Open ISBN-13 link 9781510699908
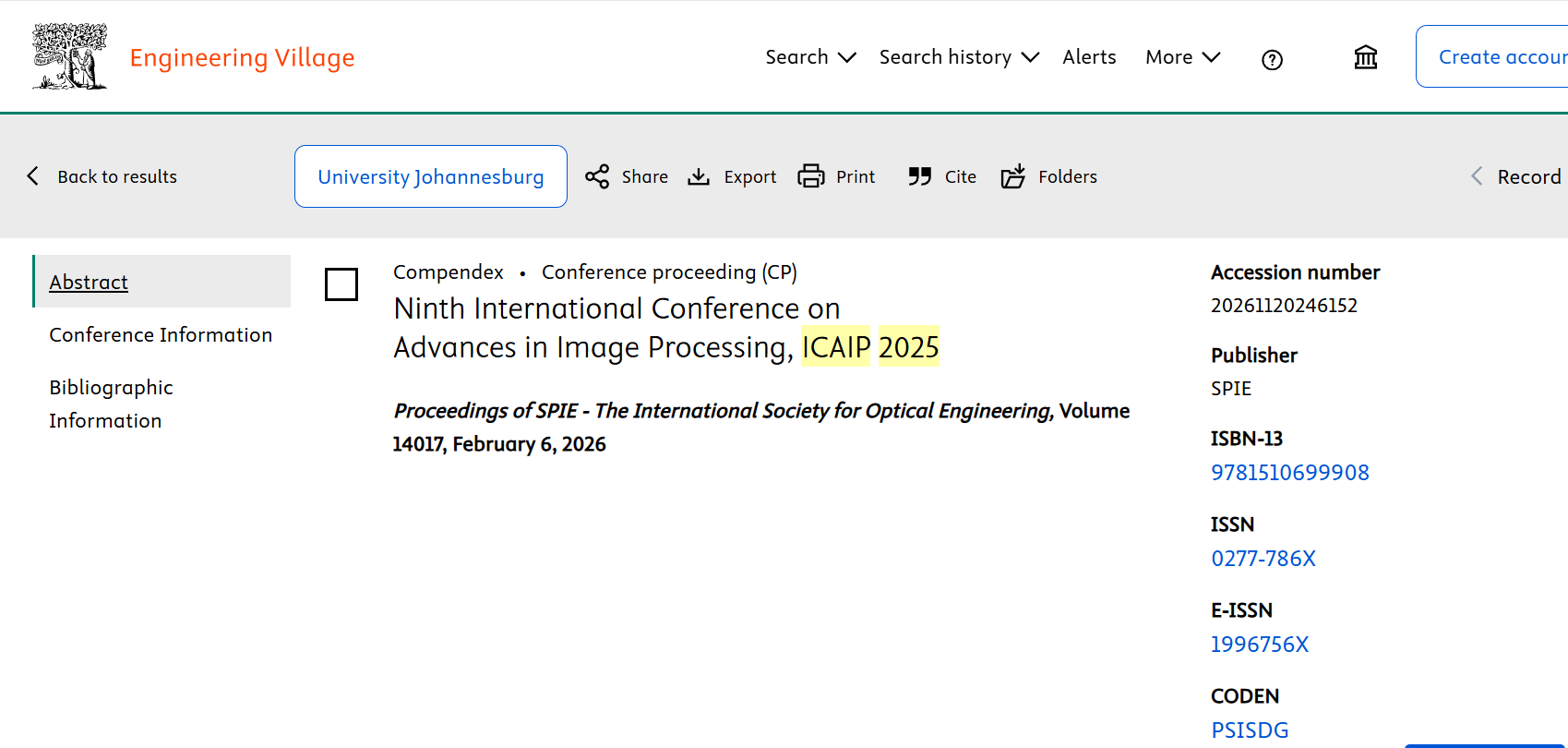This screenshot has height=748, width=1568. click(x=1289, y=473)
